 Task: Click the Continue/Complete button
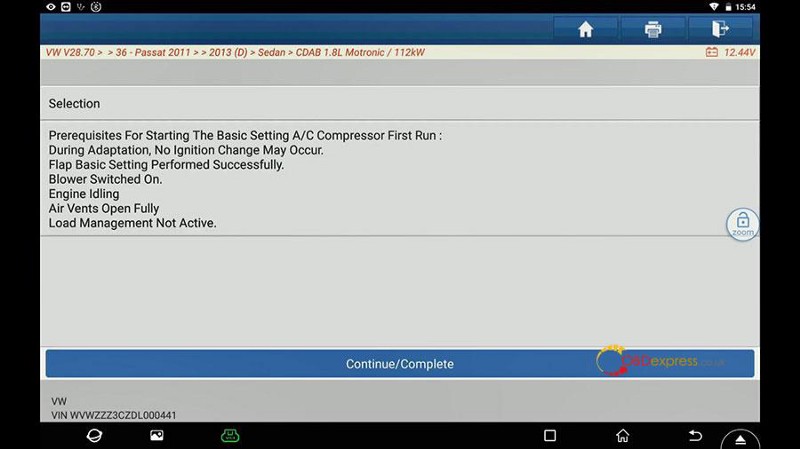click(x=399, y=364)
